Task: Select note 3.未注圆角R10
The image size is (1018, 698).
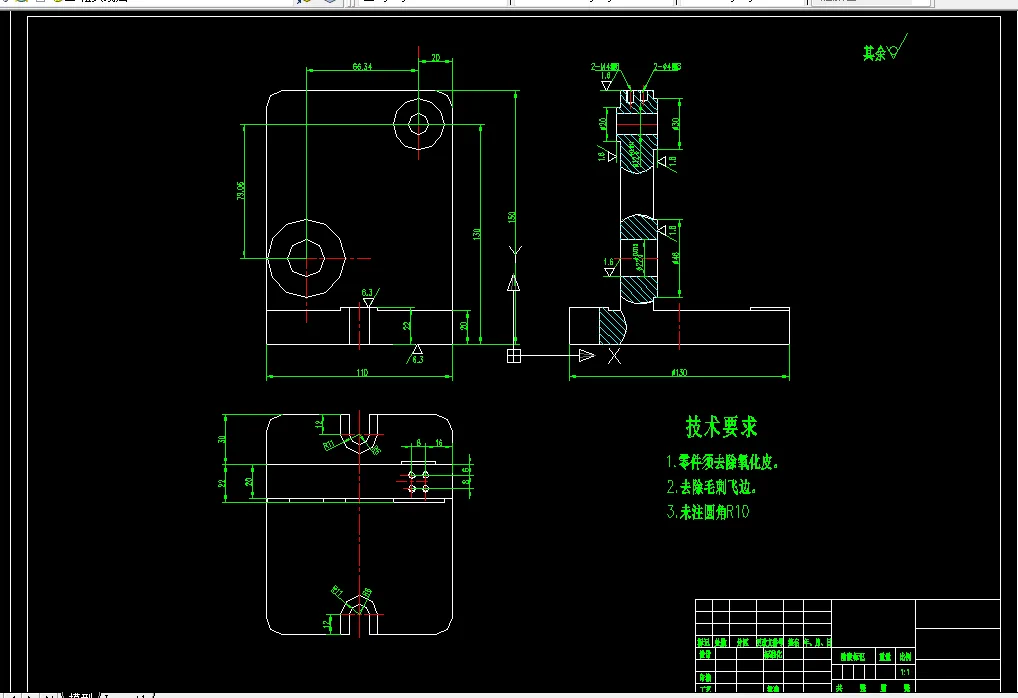Action: pyautogui.click(x=708, y=512)
